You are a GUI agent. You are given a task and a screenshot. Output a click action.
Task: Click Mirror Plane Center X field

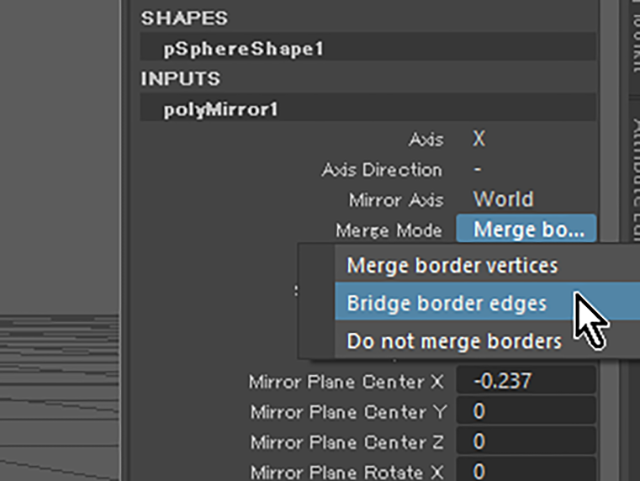(526, 381)
